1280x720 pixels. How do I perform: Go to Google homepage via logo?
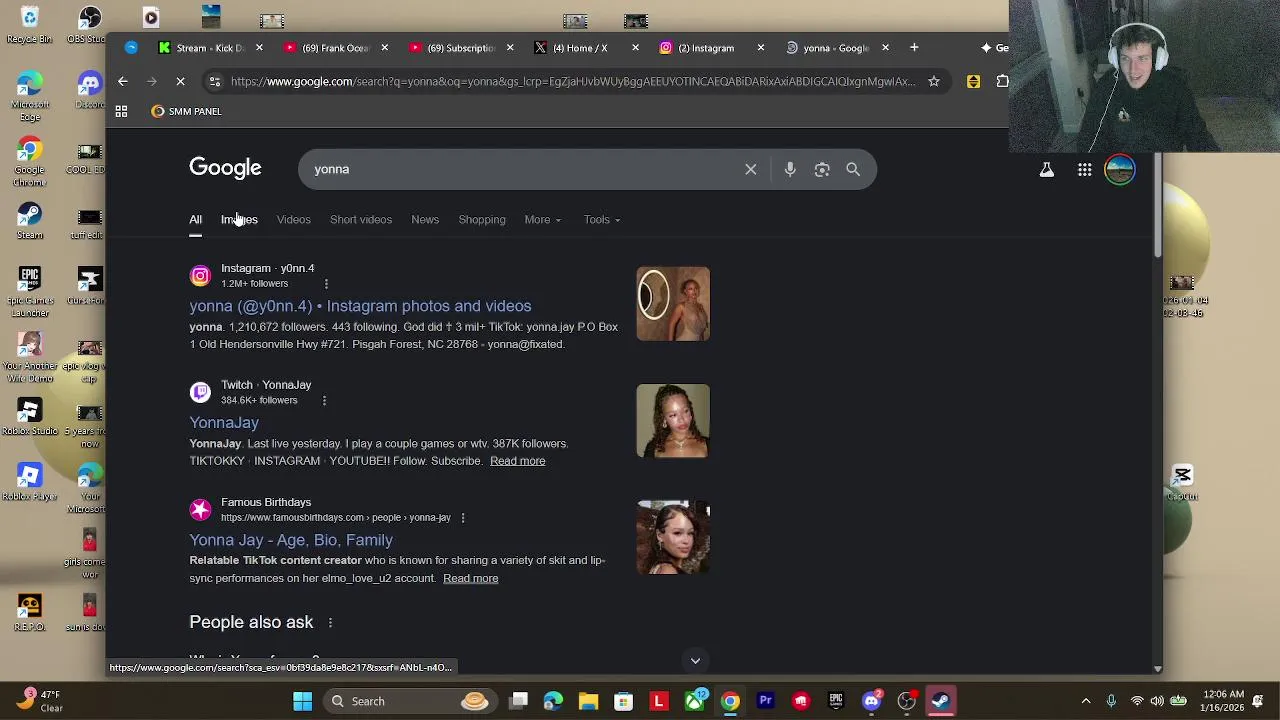click(x=225, y=168)
